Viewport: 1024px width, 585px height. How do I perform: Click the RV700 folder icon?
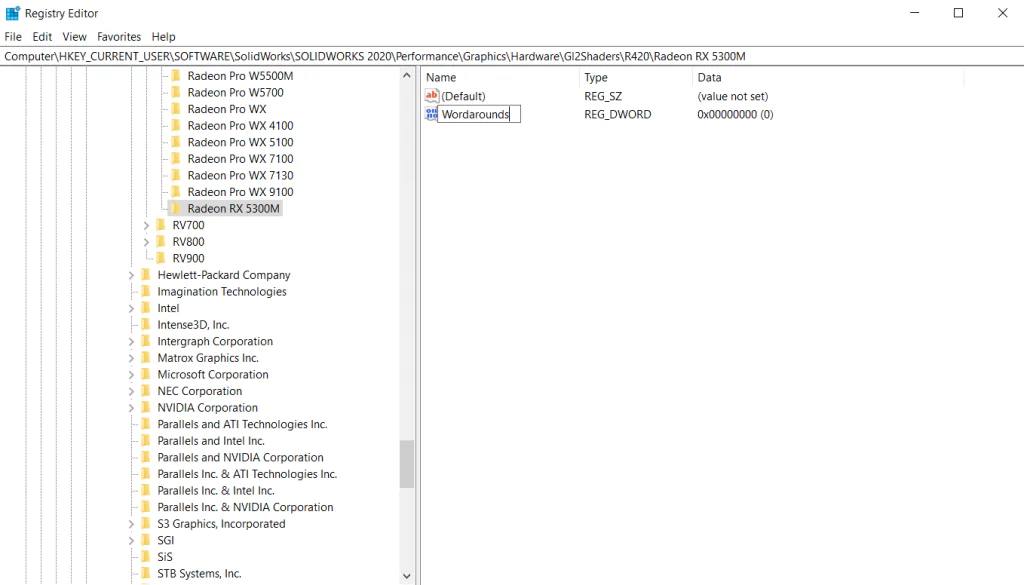pos(161,225)
